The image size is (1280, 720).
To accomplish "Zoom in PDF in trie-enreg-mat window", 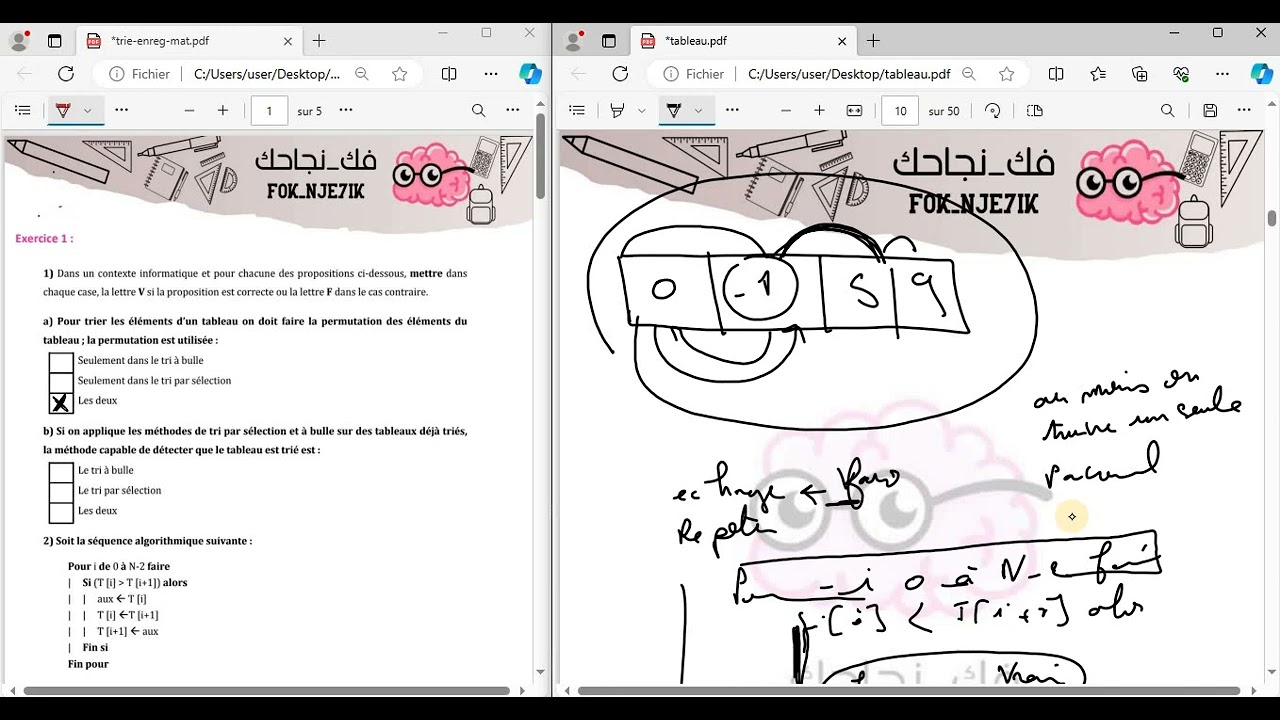I will pos(223,111).
